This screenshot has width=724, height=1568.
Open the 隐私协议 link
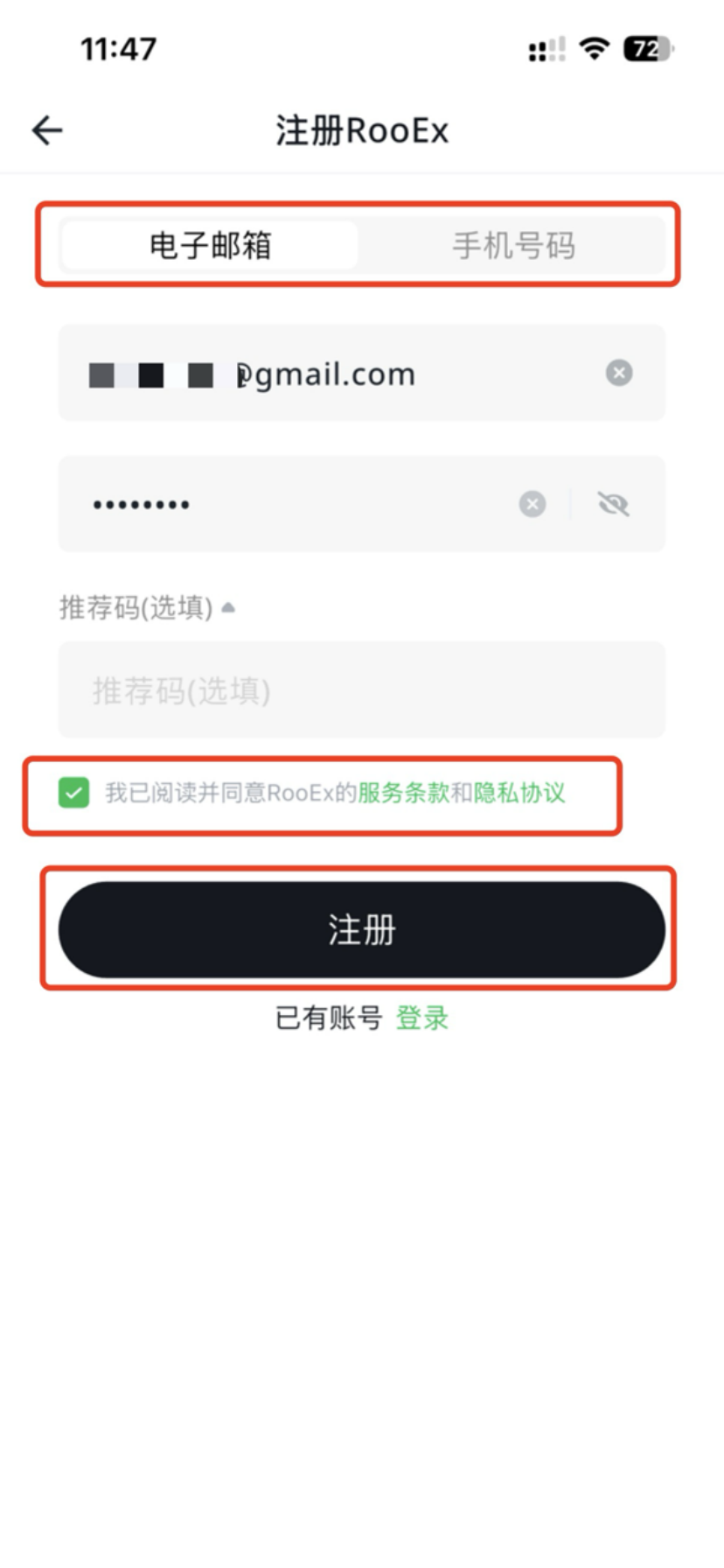coord(519,793)
